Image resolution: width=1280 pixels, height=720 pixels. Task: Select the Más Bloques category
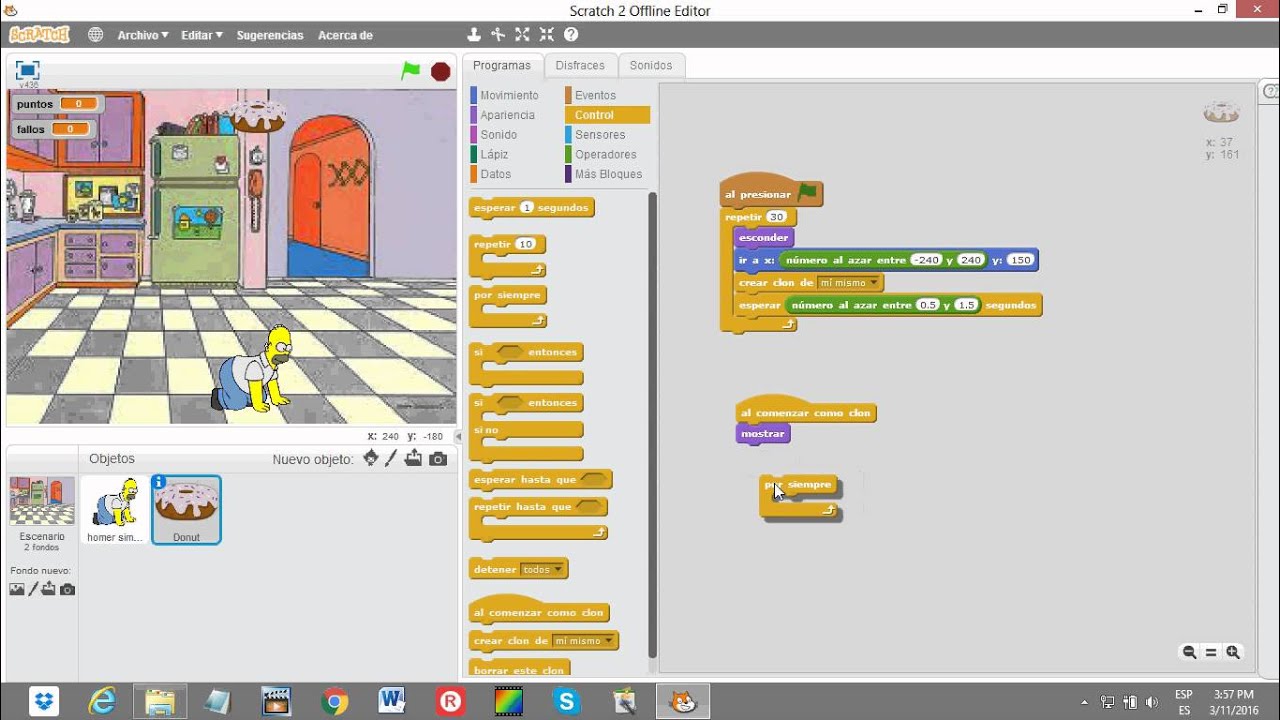tap(608, 174)
